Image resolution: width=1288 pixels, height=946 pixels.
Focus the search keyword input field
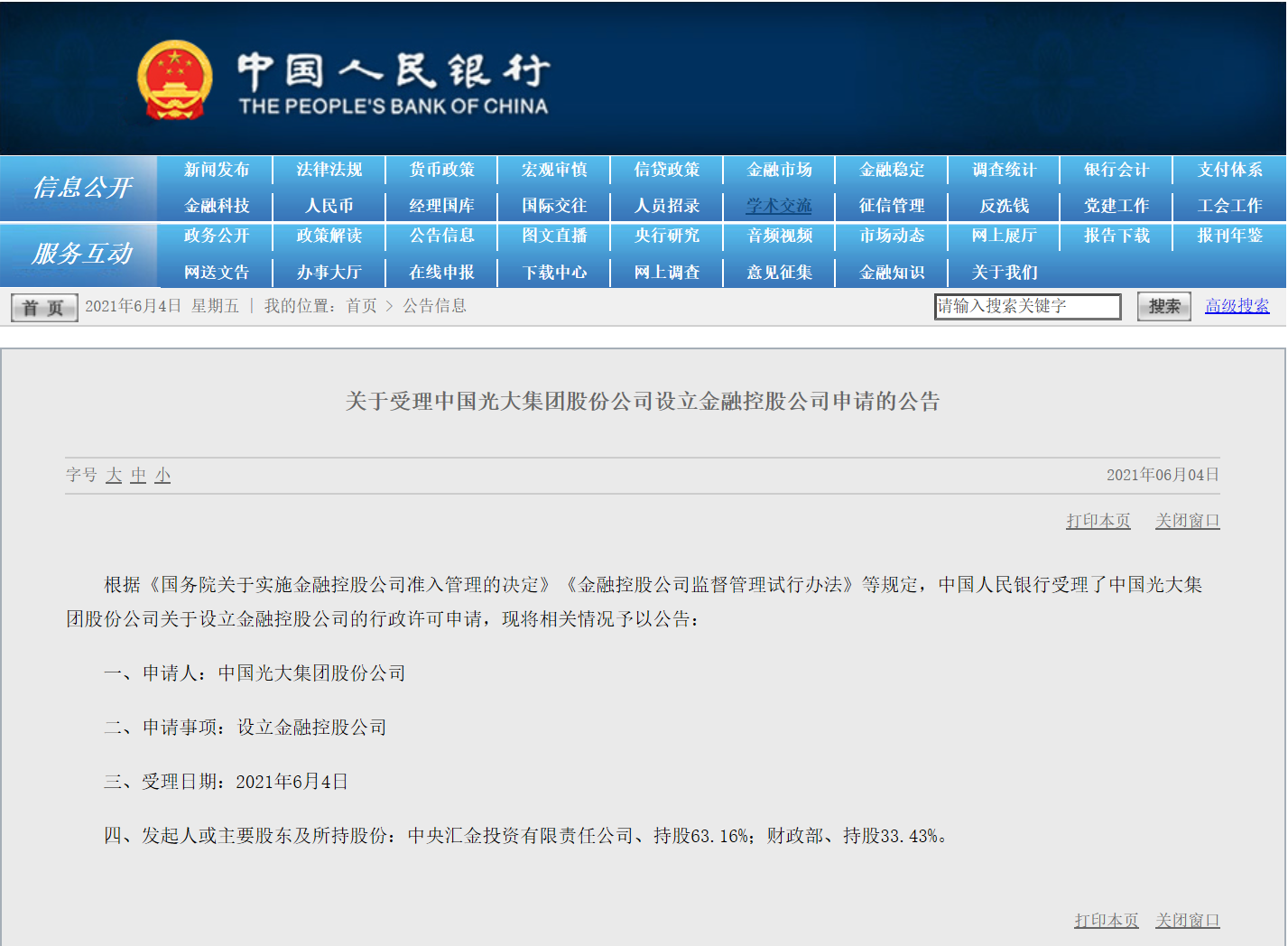click(x=1026, y=307)
